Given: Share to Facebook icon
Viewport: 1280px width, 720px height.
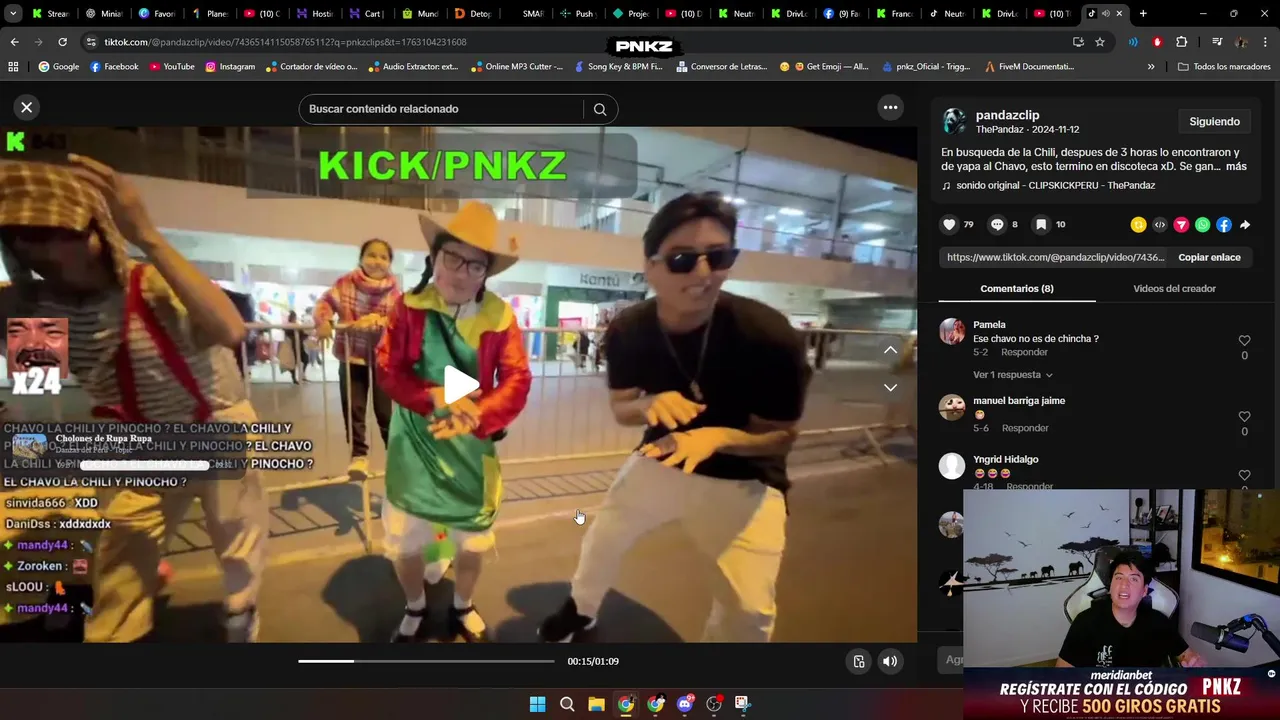Looking at the screenshot, I should [1224, 225].
